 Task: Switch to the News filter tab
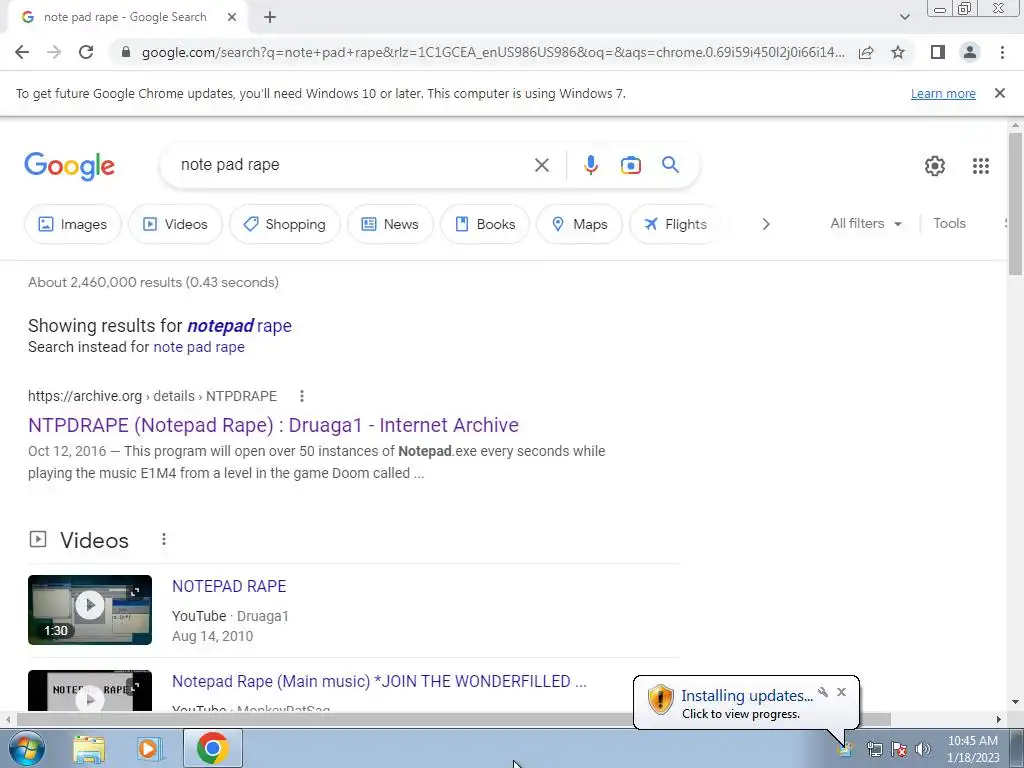click(x=390, y=224)
